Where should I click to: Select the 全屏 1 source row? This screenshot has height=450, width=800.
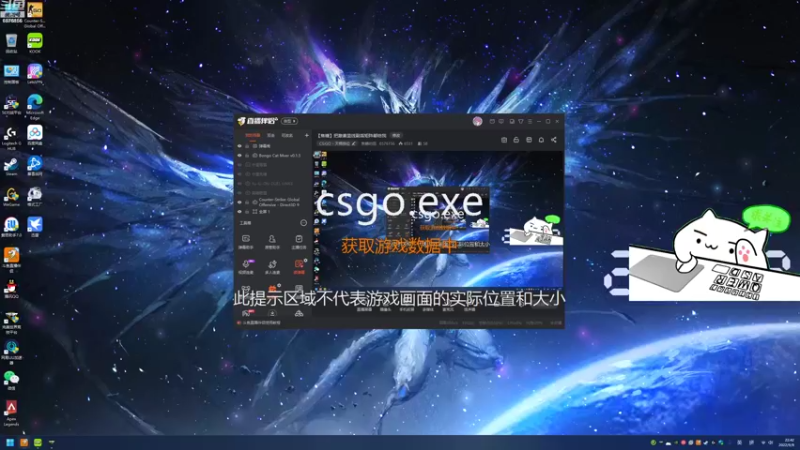(273, 211)
